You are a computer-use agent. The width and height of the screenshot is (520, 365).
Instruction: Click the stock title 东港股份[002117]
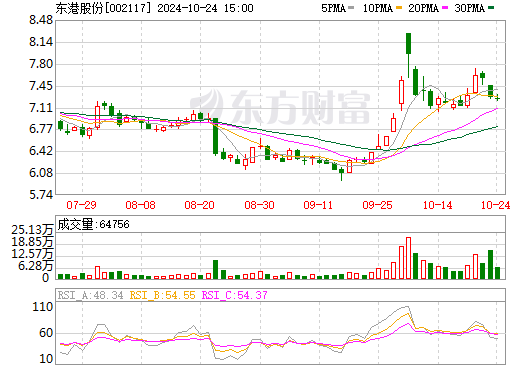coord(104,8)
